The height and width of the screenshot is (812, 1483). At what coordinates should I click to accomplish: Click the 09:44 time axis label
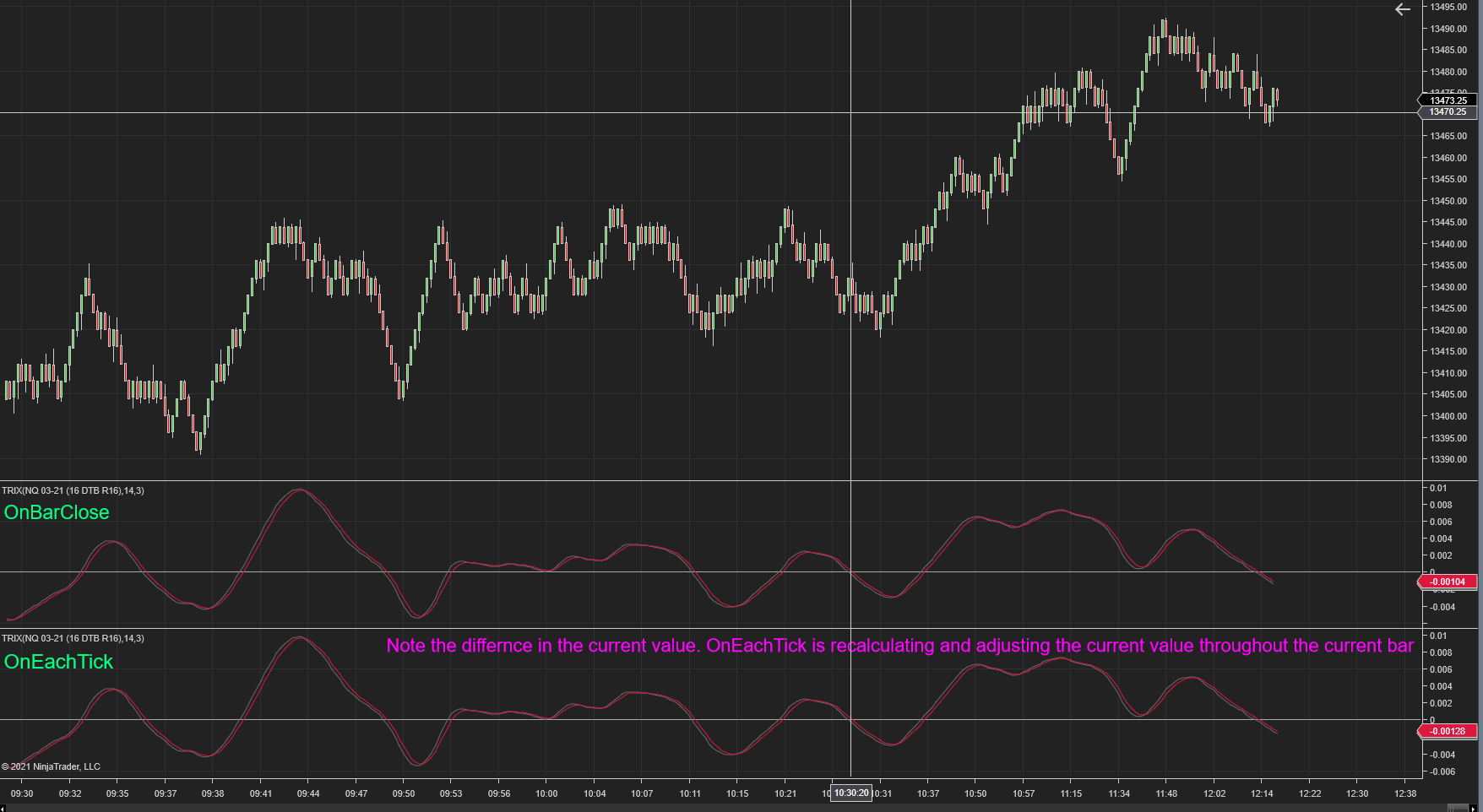click(308, 793)
